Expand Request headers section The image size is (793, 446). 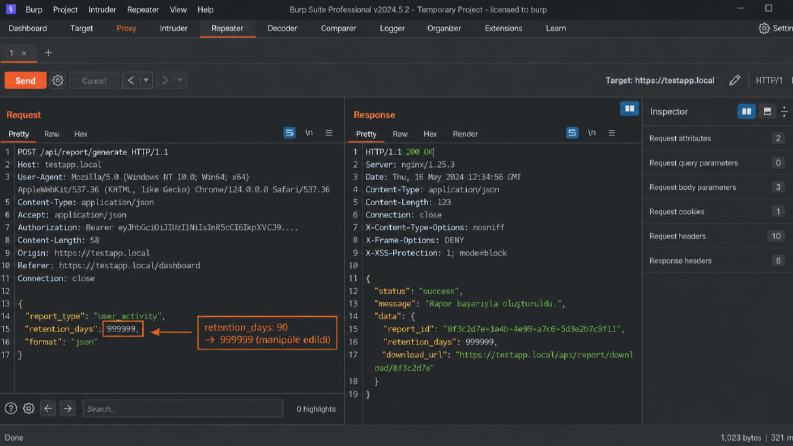717,236
